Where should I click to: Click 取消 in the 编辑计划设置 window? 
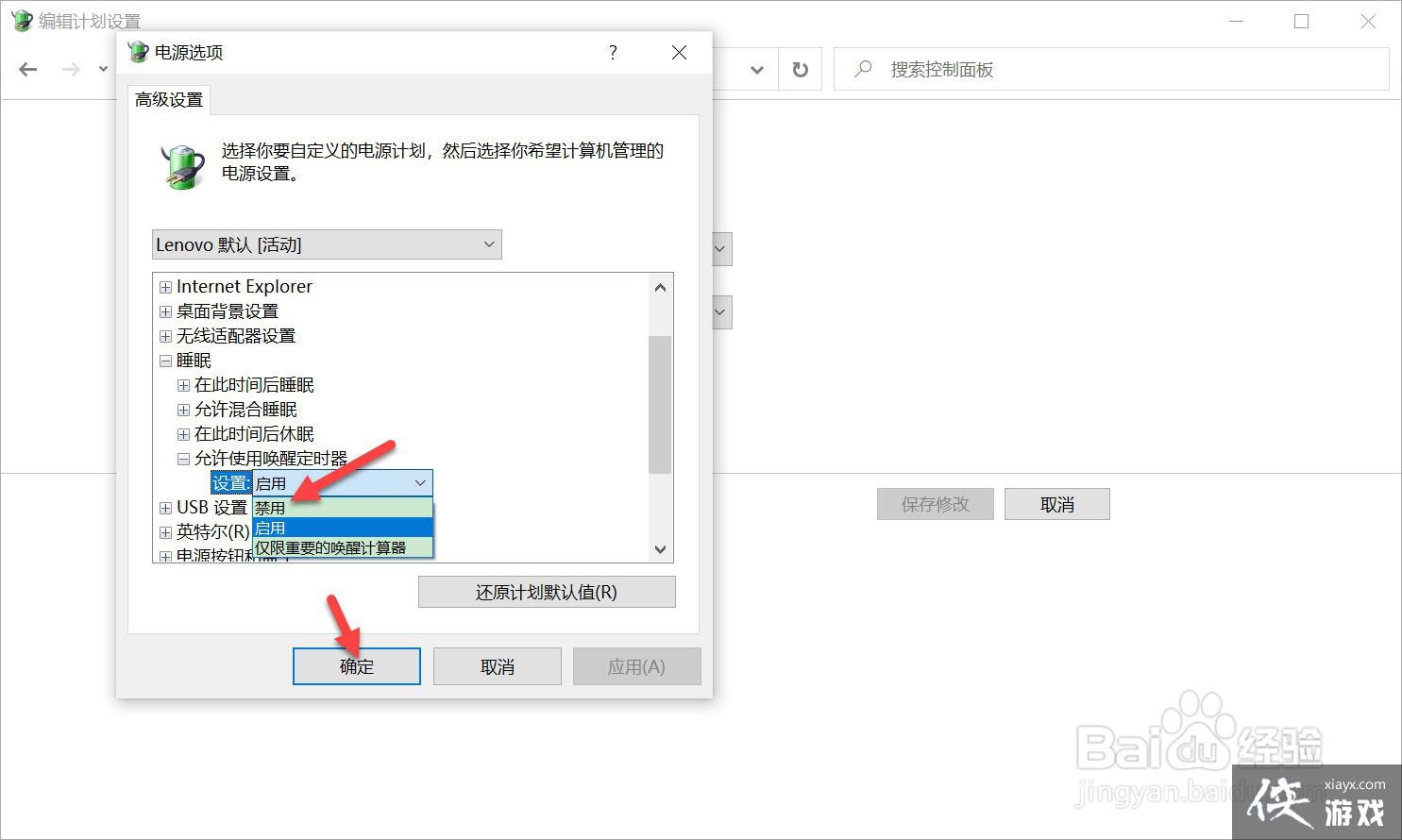pos(1057,504)
